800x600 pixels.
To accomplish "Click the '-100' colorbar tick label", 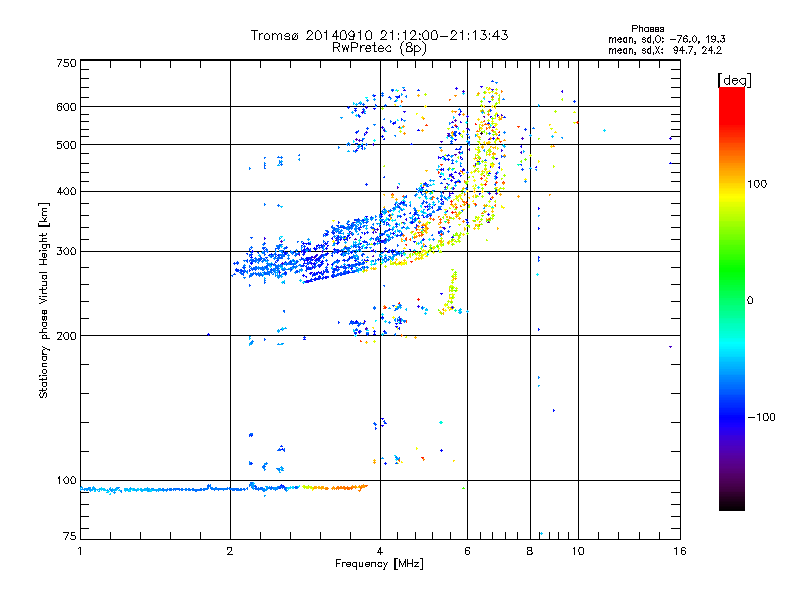I will pyautogui.click(x=761, y=417).
